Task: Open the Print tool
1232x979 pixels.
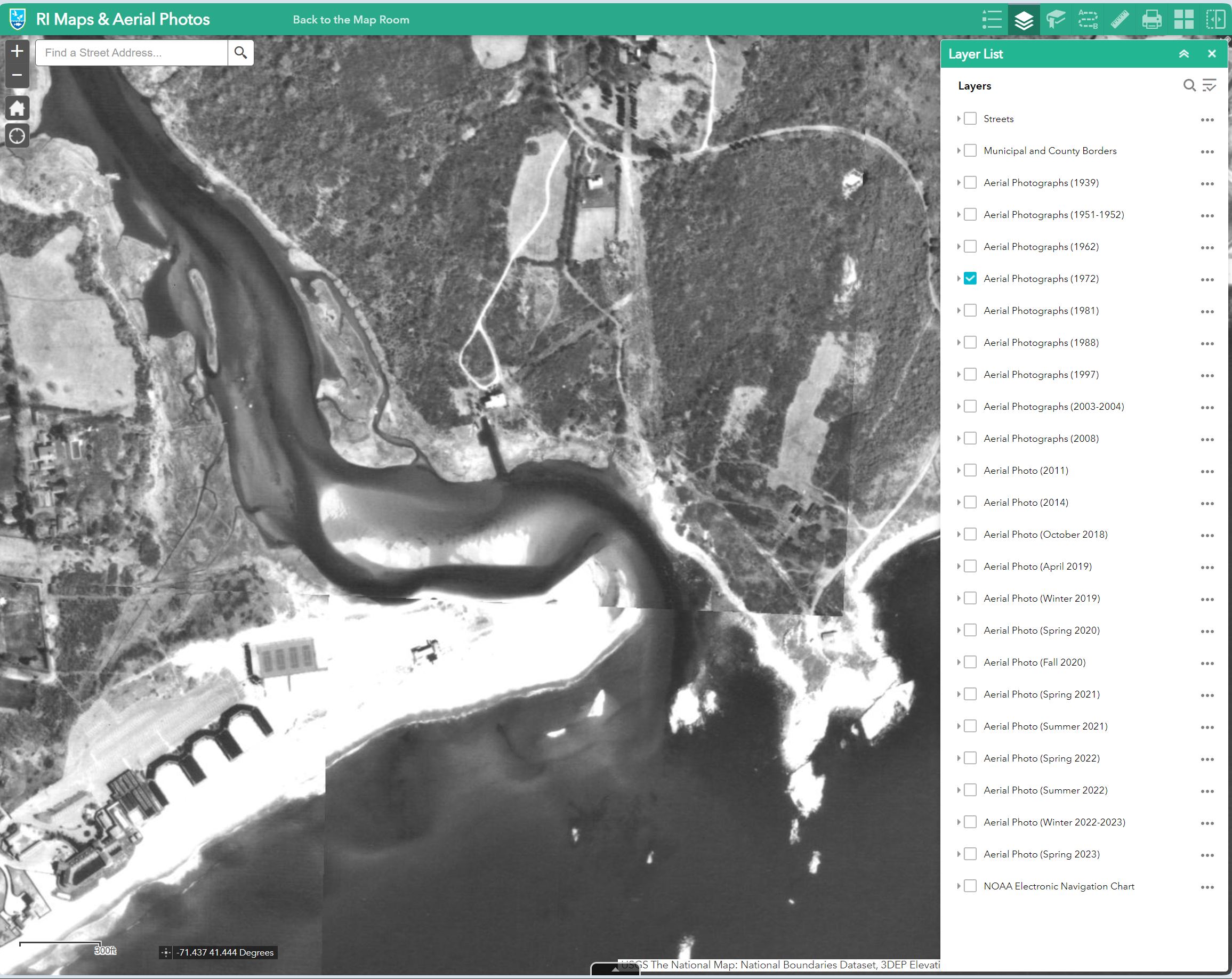Action: (1152, 19)
